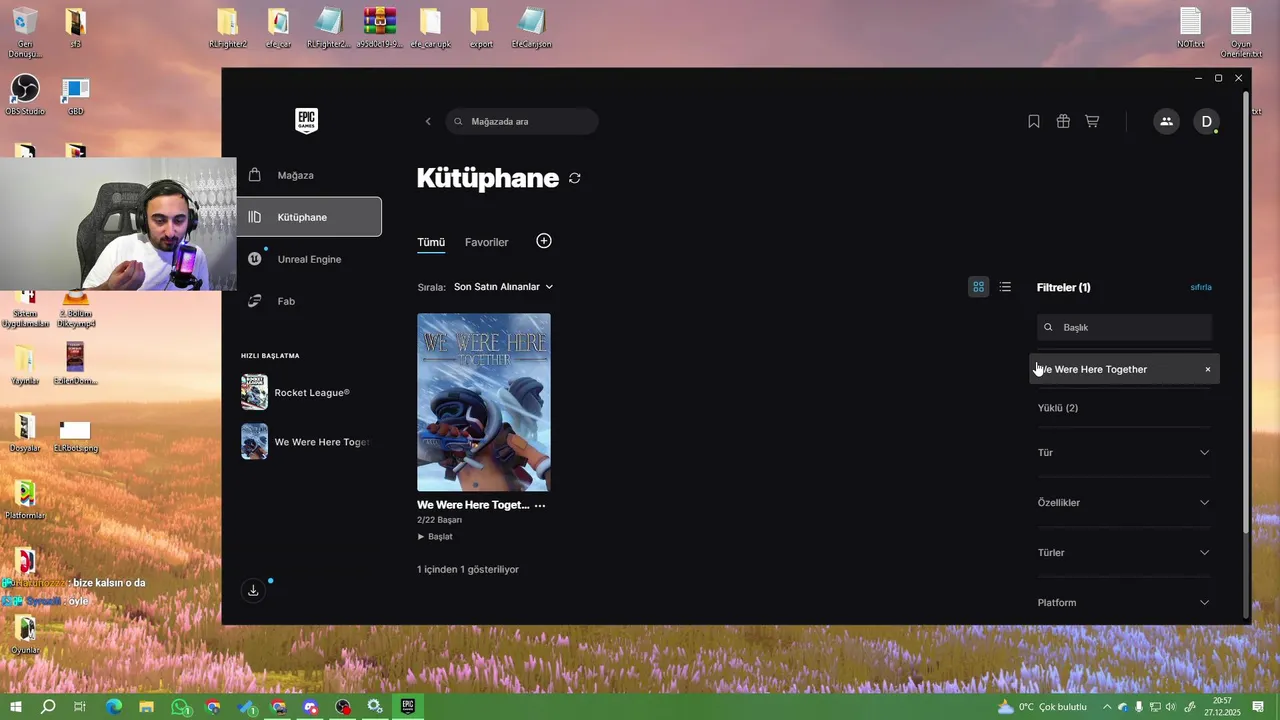
Task: Open Mağaza in the sidebar
Action: [309, 175]
